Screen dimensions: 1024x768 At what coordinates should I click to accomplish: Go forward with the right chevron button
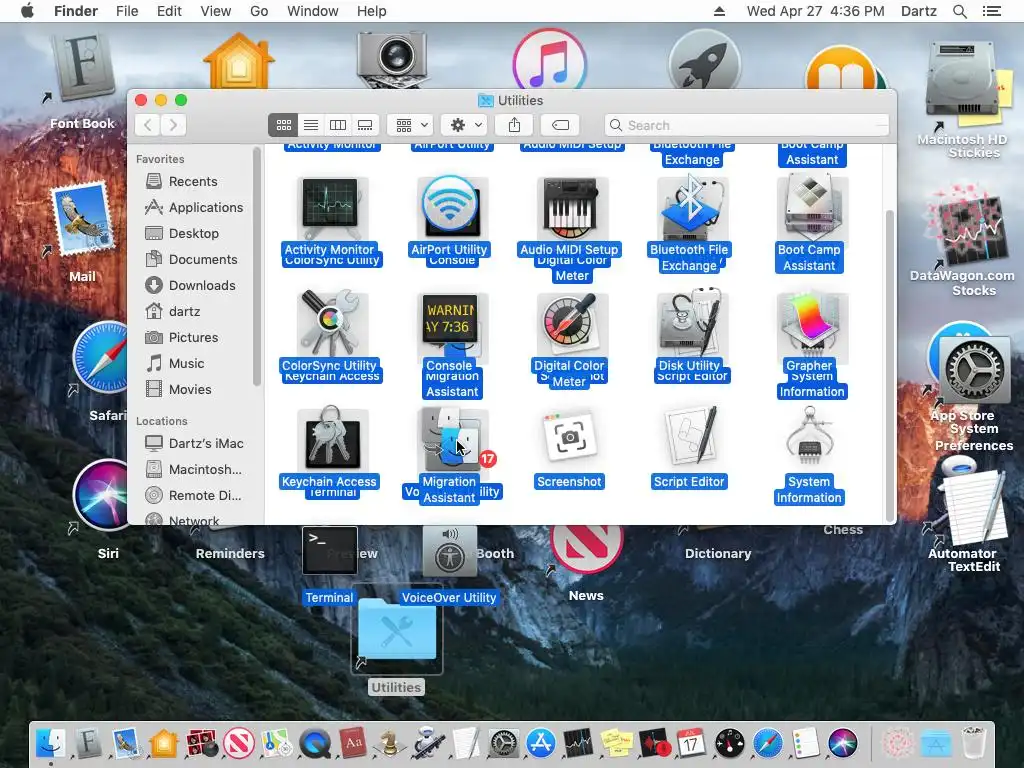click(173, 125)
